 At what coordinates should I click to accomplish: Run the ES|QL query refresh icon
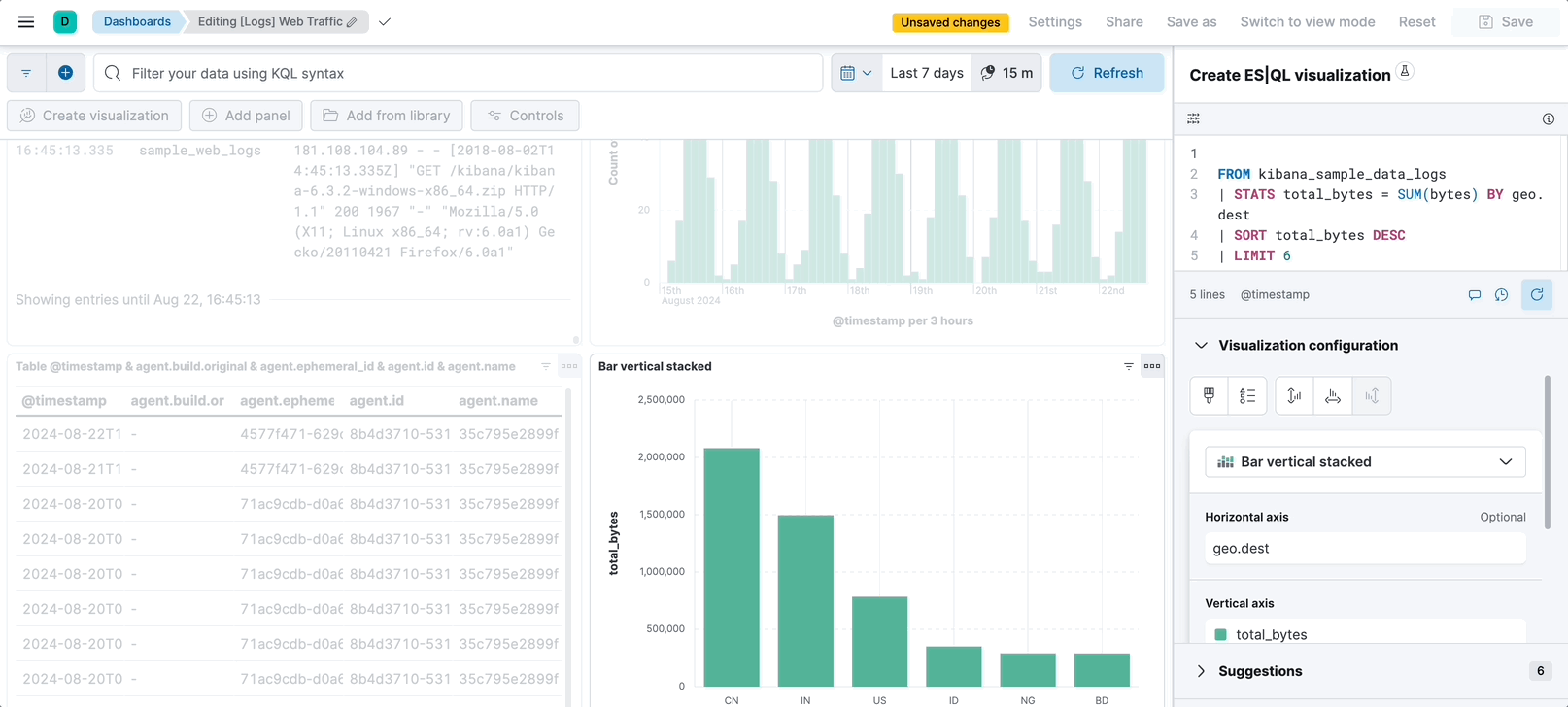coord(1537,294)
